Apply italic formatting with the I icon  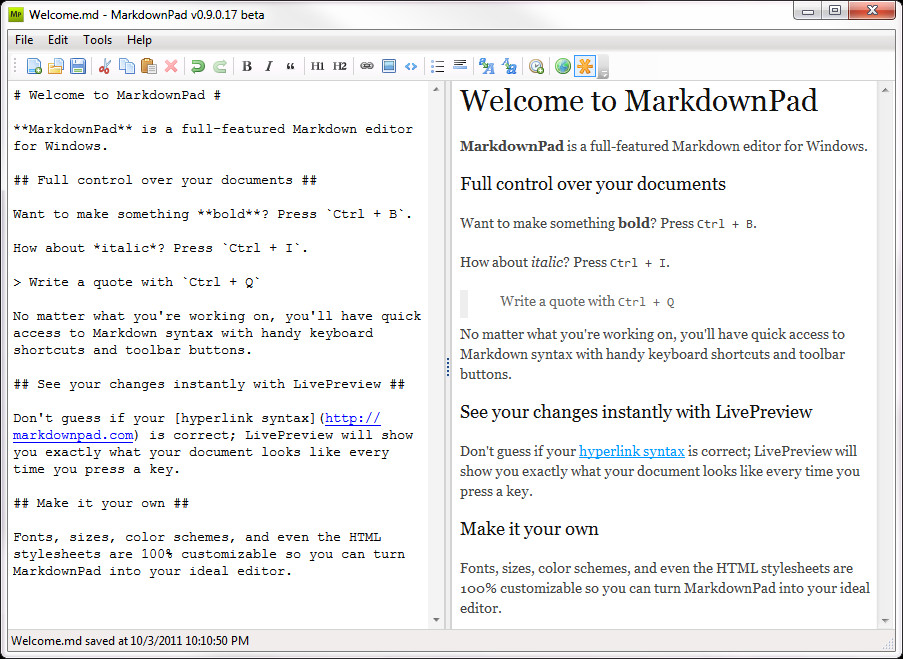268,66
